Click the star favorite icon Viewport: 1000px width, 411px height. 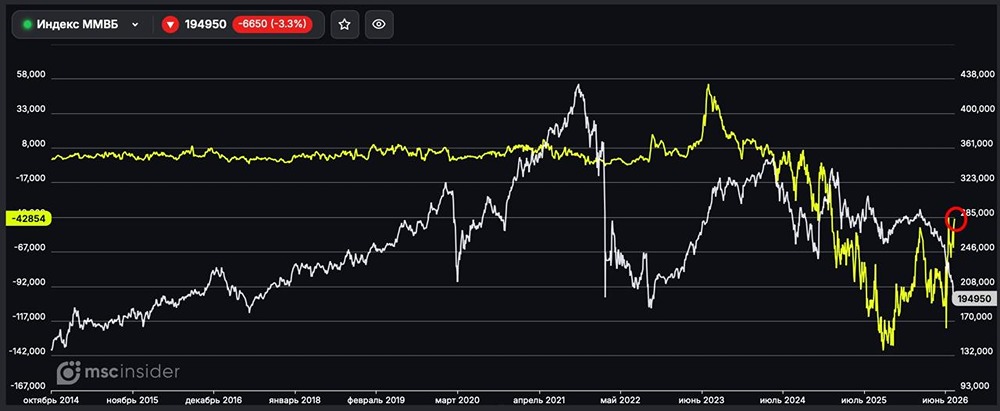pos(344,24)
